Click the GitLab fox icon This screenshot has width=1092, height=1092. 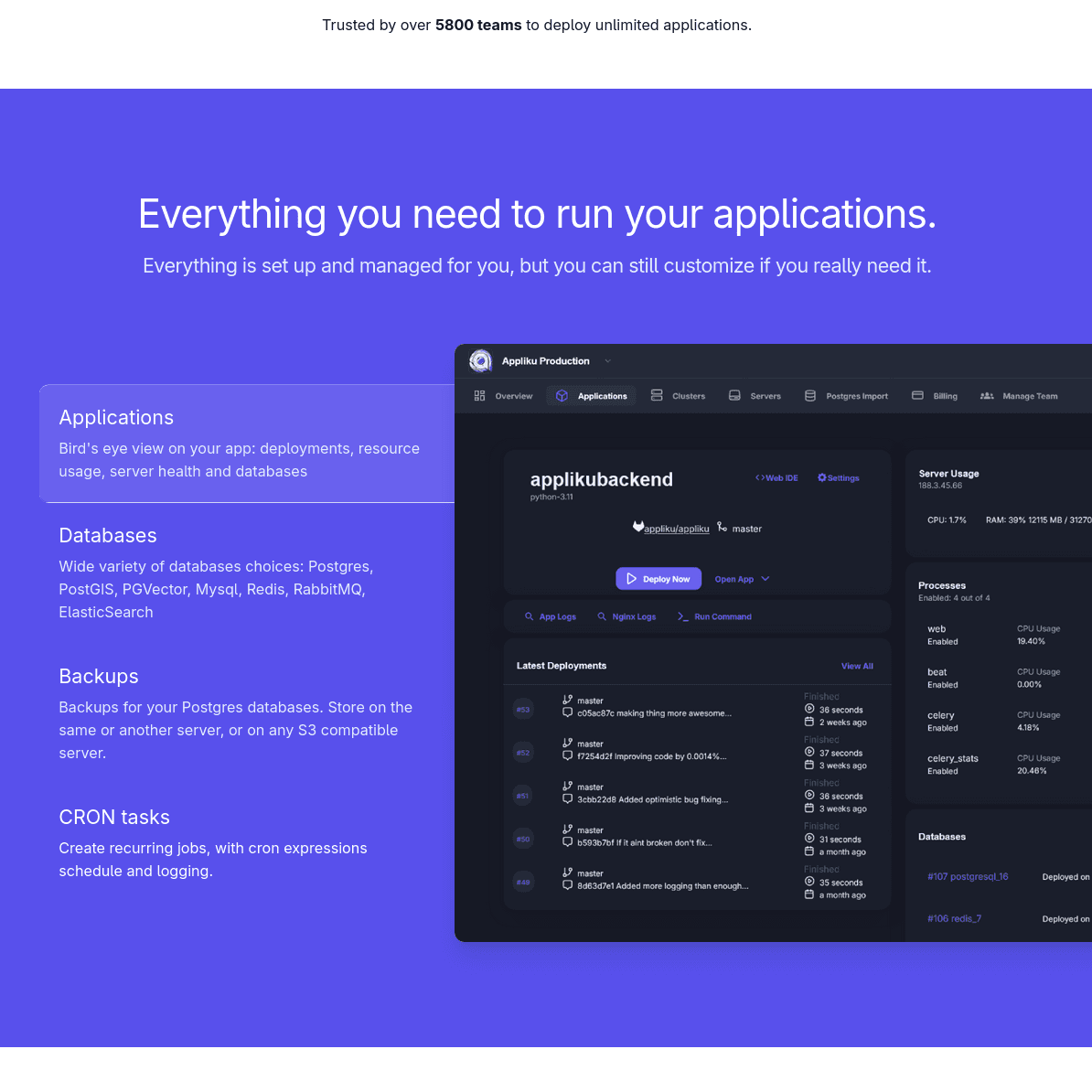point(638,527)
